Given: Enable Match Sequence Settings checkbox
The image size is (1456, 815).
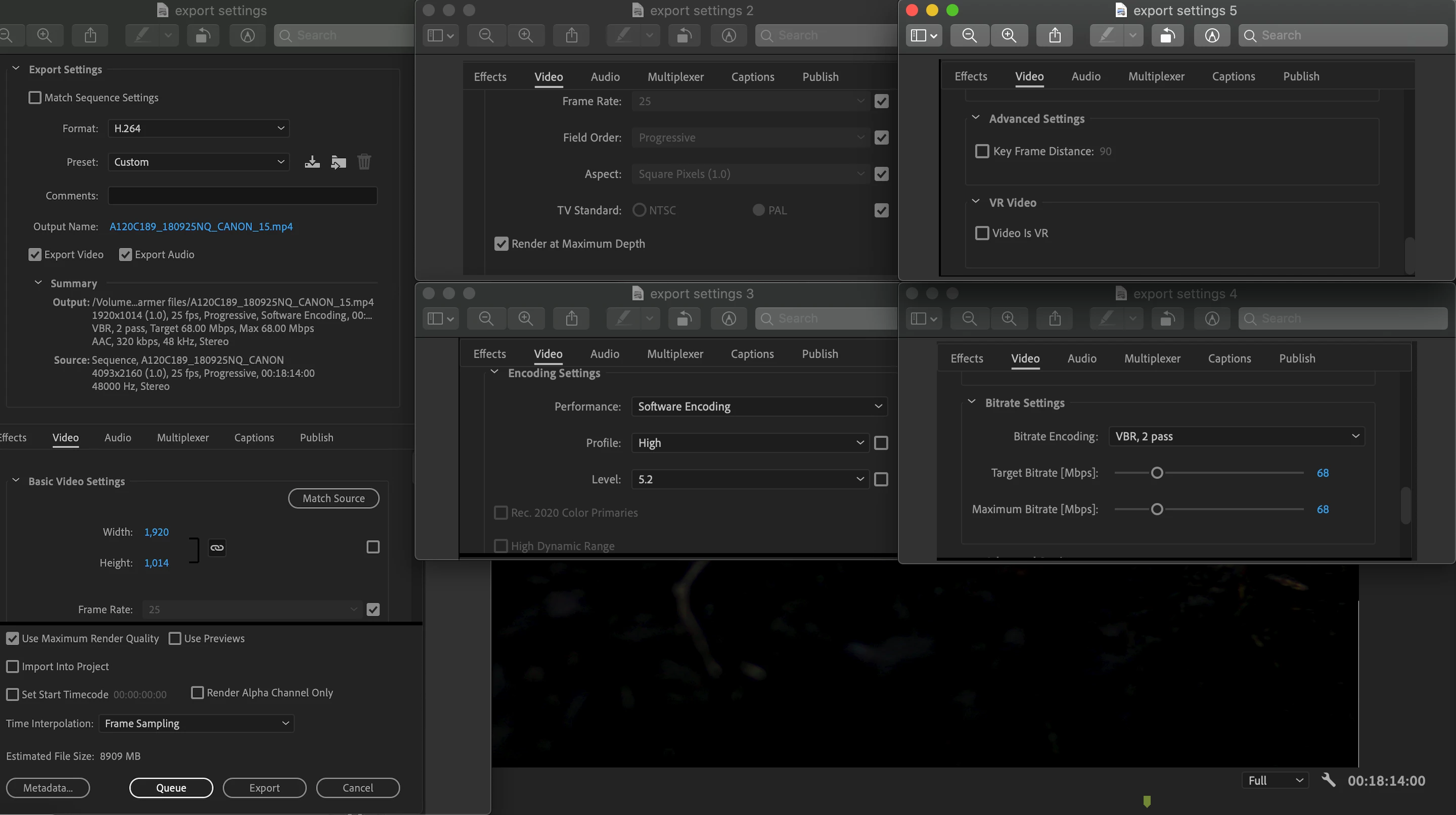Looking at the screenshot, I should pyautogui.click(x=35, y=98).
